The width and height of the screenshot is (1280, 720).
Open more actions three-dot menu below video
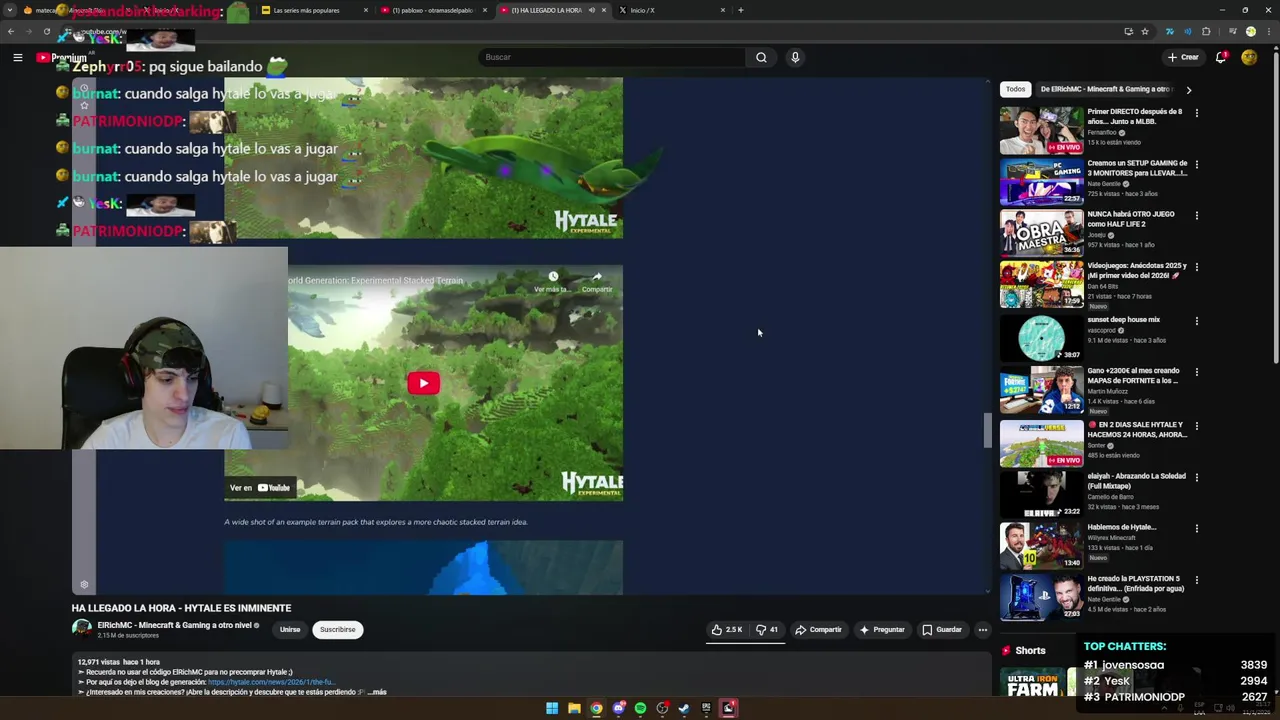[x=983, y=630]
